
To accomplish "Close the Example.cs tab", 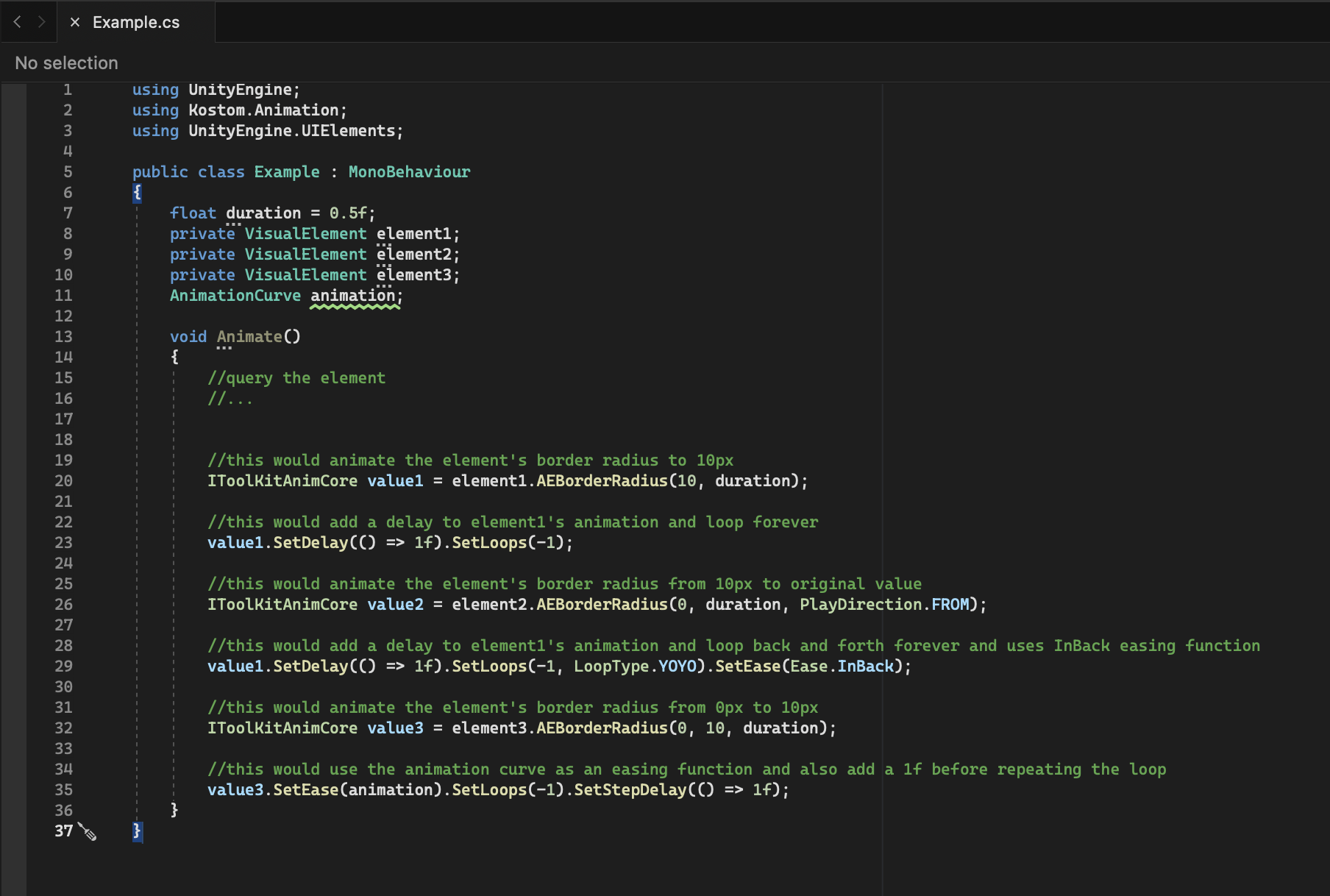I will click(x=75, y=22).
